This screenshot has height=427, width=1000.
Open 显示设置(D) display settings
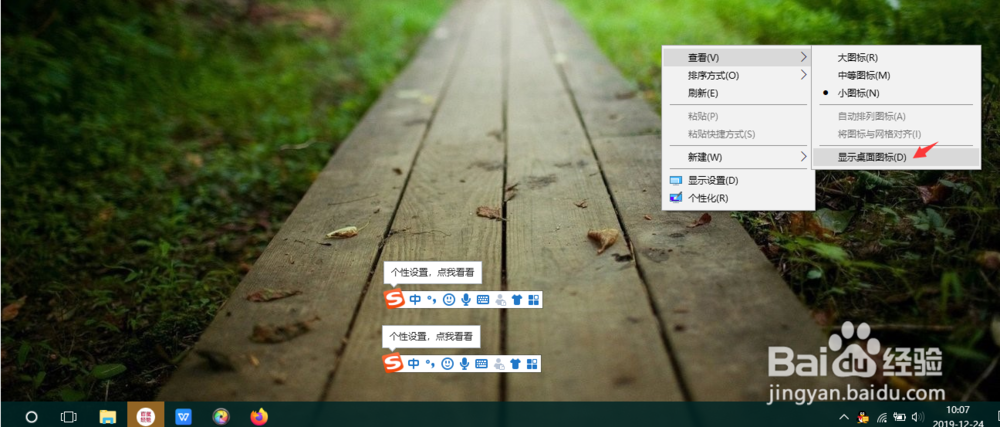[737, 180]
